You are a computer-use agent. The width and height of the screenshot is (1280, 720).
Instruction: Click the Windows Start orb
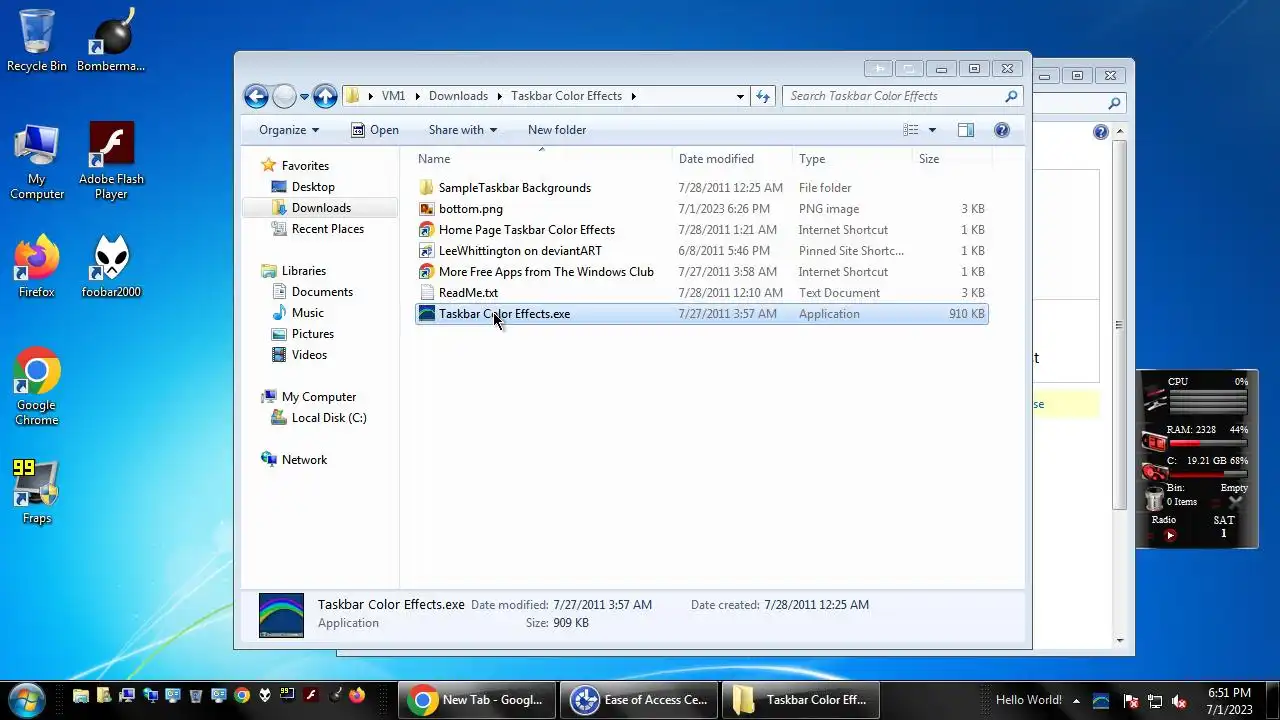26,699
